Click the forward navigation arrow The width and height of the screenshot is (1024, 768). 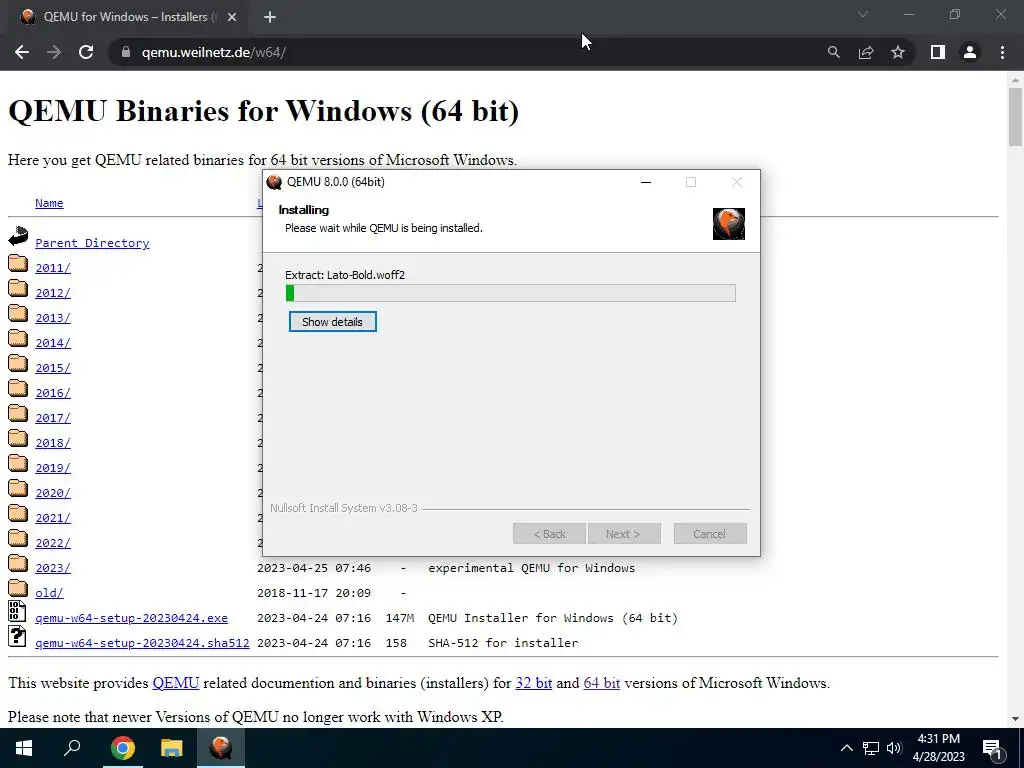coord(54,52)
